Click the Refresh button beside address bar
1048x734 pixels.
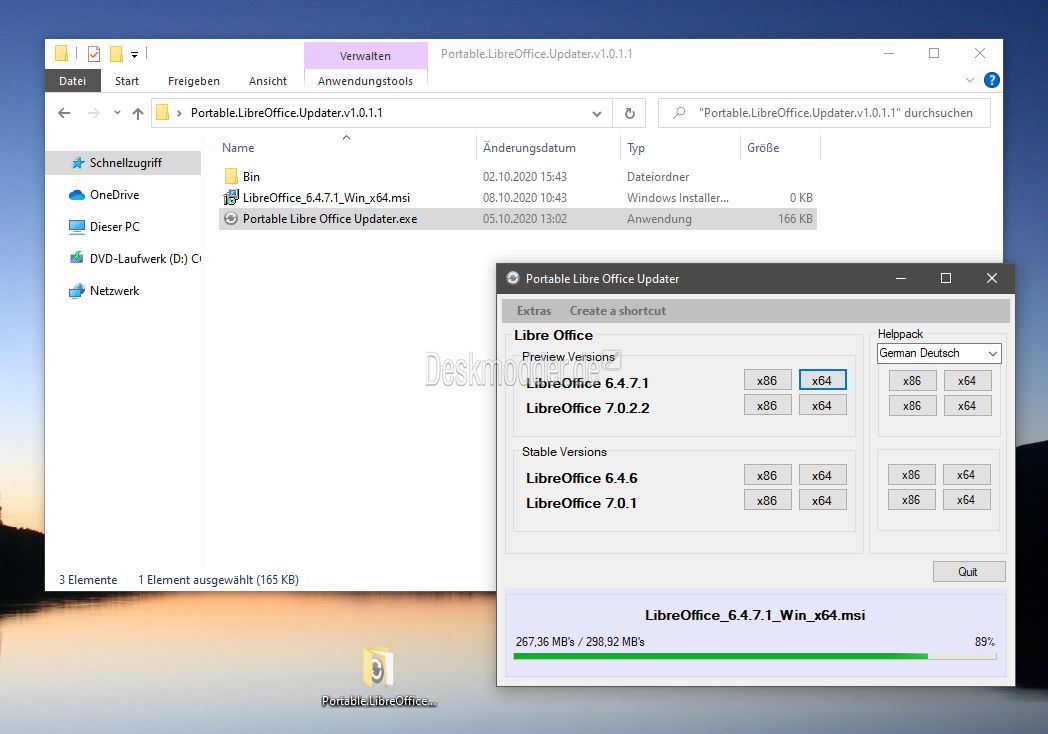630,113
